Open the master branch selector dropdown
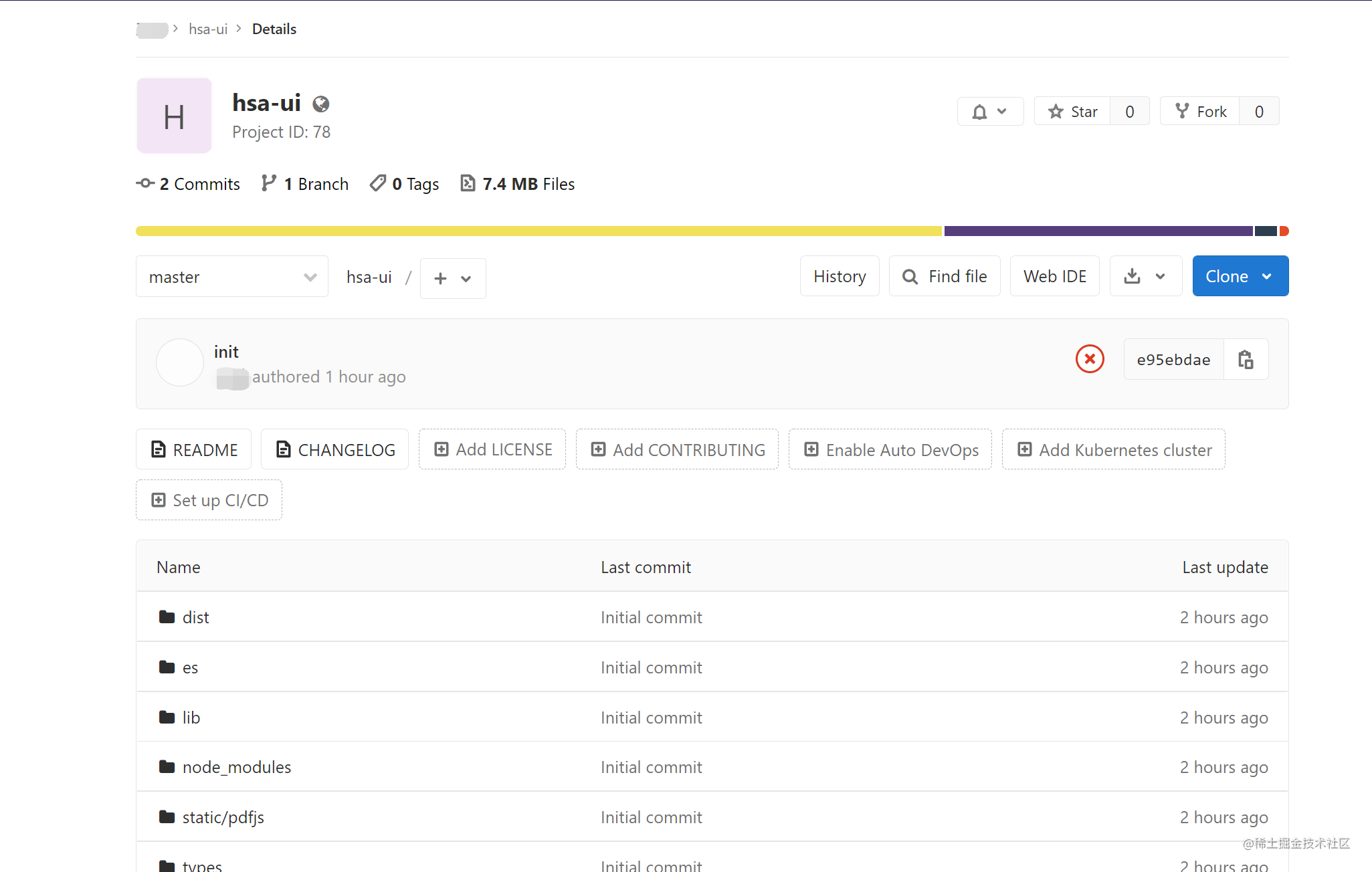 (x=232, y=277)
